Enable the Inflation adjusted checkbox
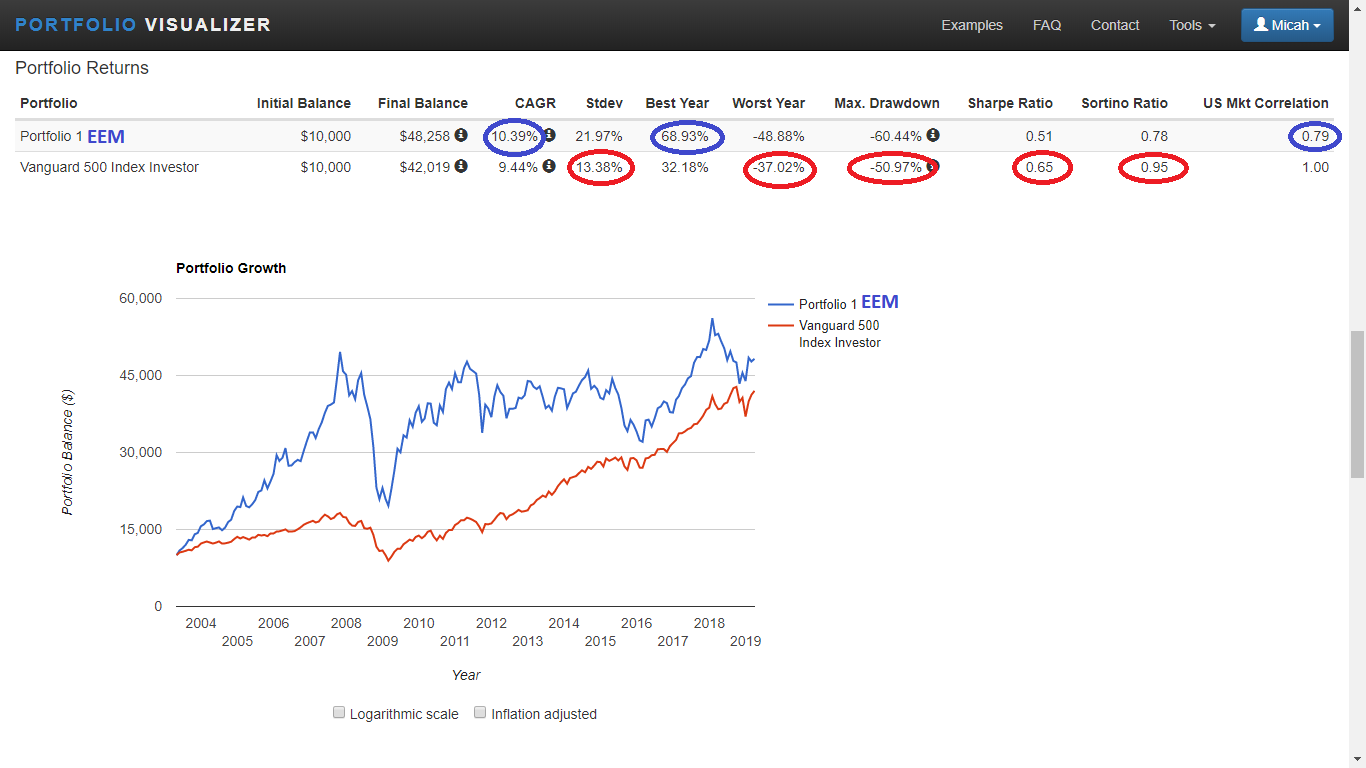The image size is (1366, 768). [x=480, y=713]
